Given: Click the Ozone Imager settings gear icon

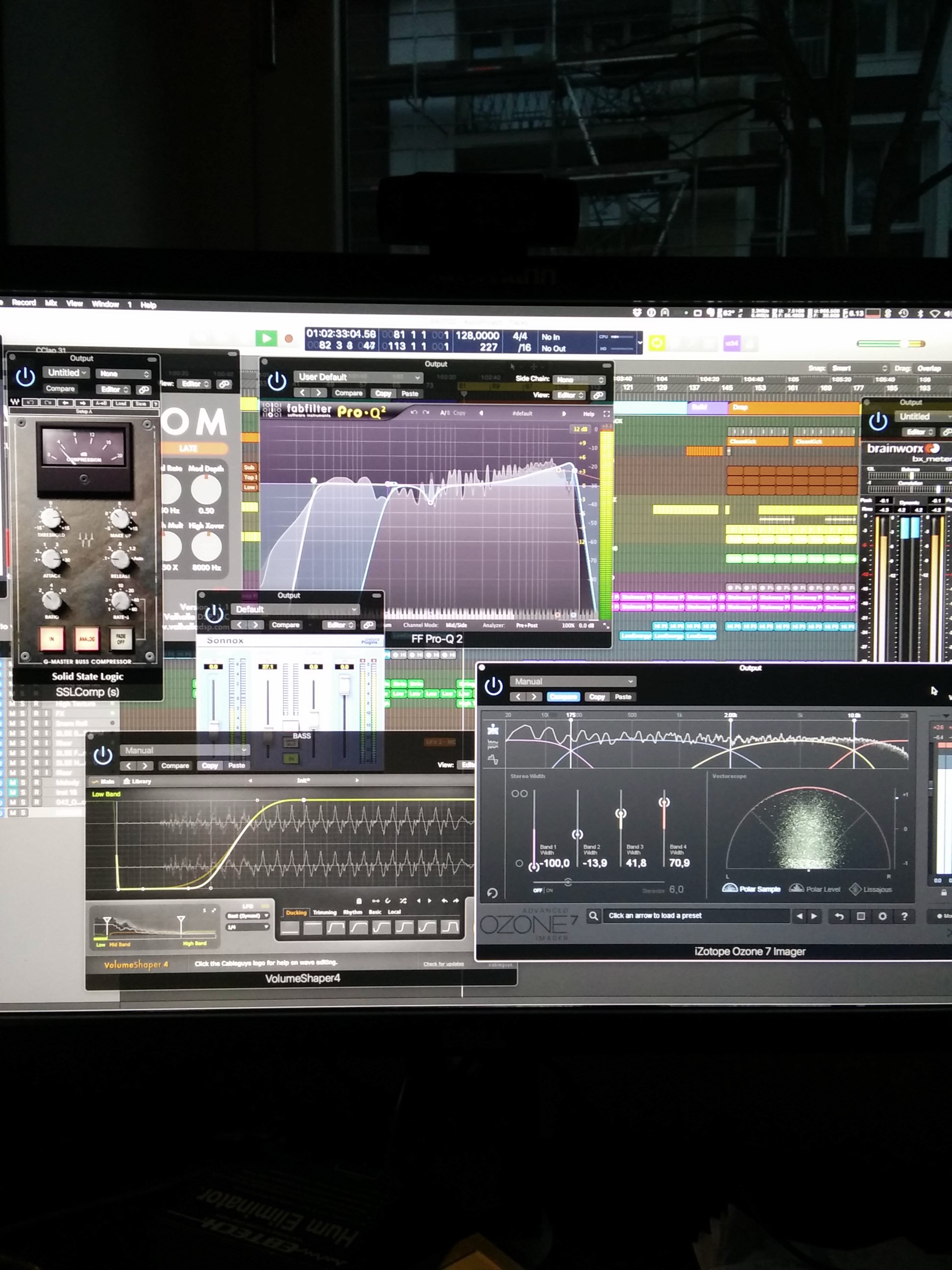Looking at the screenshot, I should pyautogui.click(x=882, y=916).
